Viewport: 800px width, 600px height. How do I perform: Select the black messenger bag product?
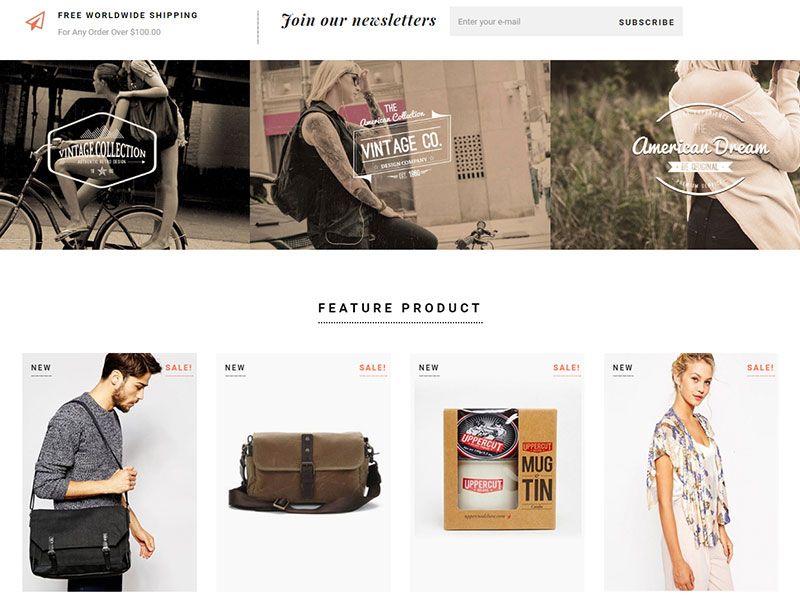point(109,472)
